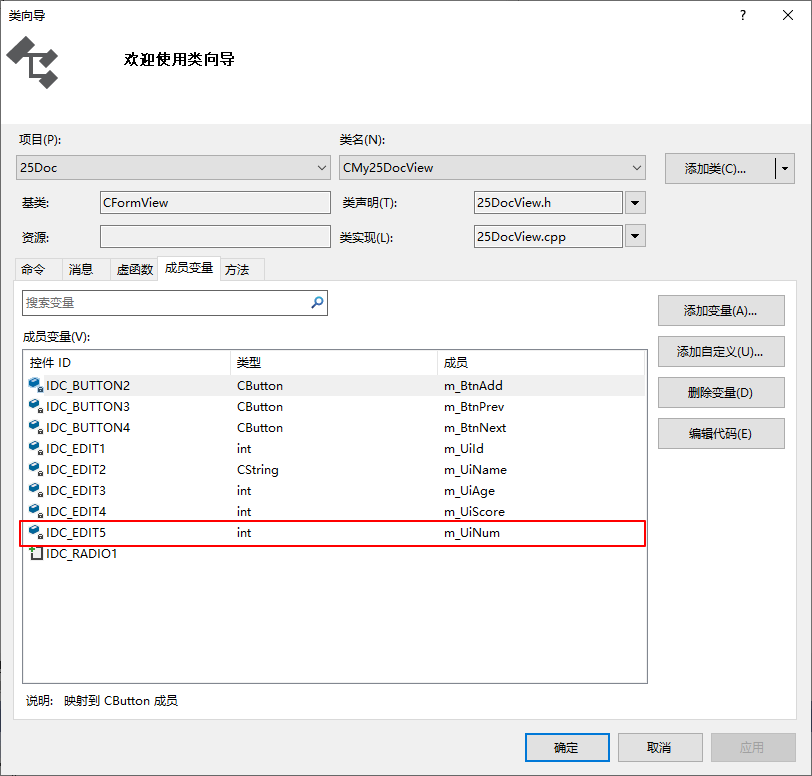
Task: Open the 方法 tab
Action: [240, 269]
